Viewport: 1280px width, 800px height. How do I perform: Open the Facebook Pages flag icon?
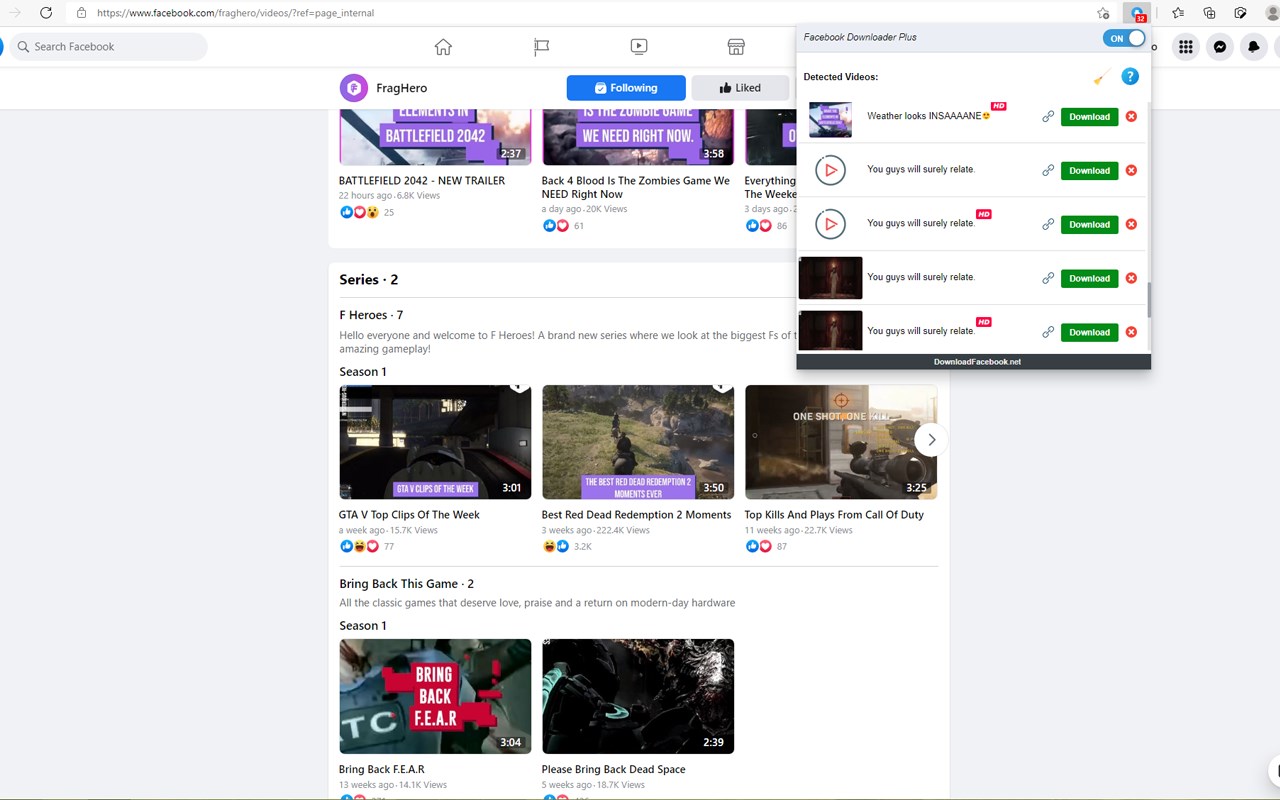[x=541, y=47]
